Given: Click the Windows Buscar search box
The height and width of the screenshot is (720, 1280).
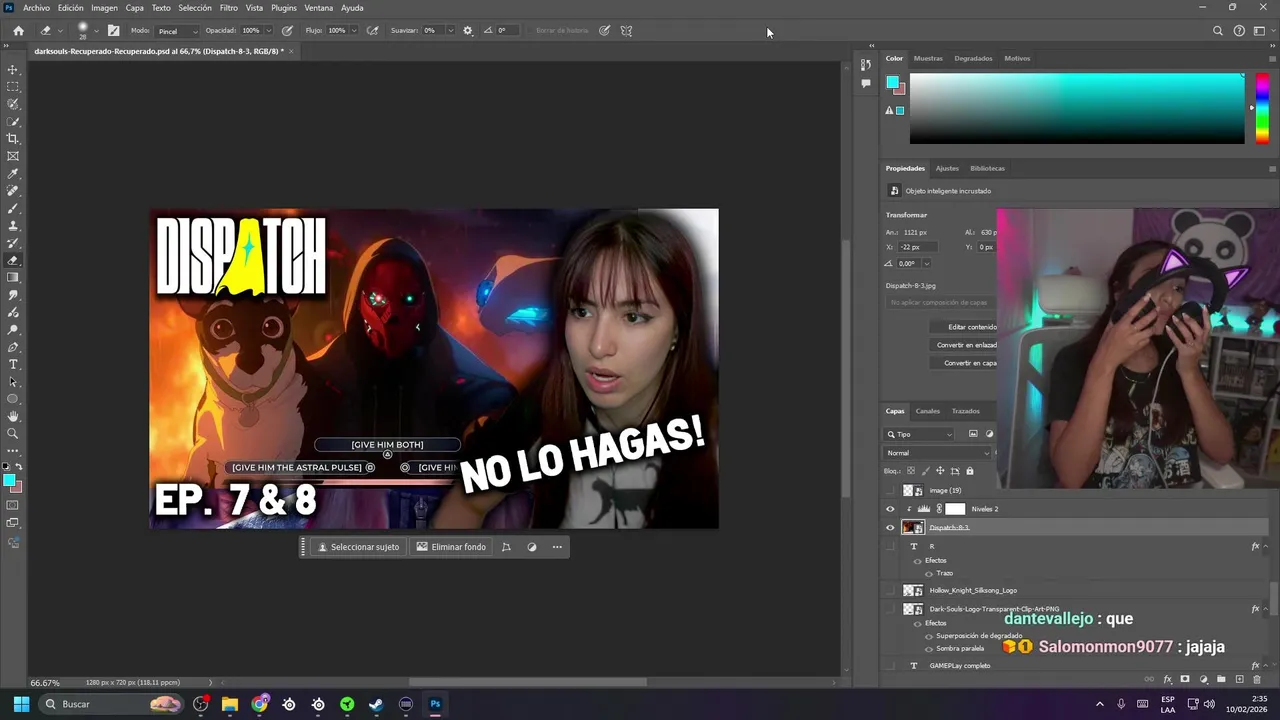Looking at the screenshot, I should [110, 704].
